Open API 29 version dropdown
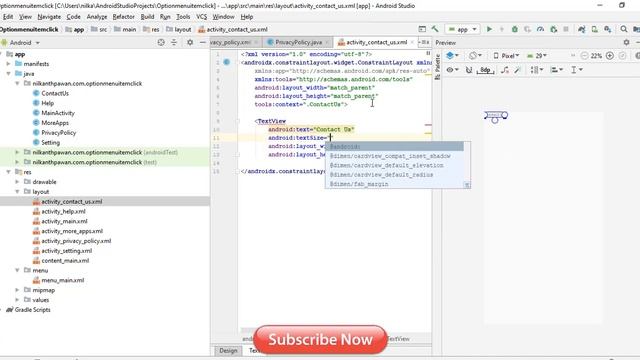 pos(537,56)
